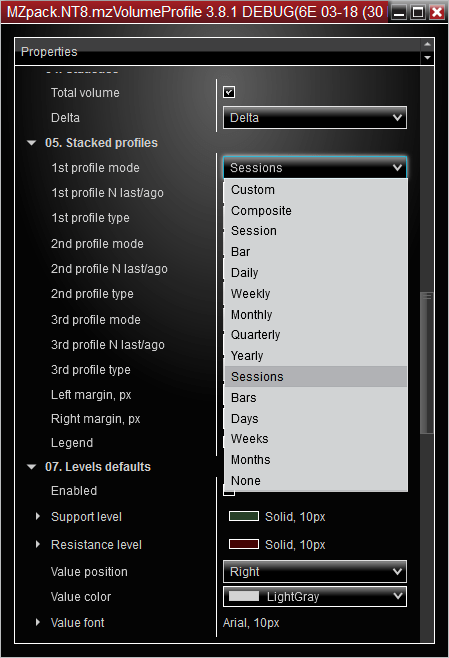The image size is (449, 658).
Task: Open the Value position dropdown
Action: coord(315,572)
